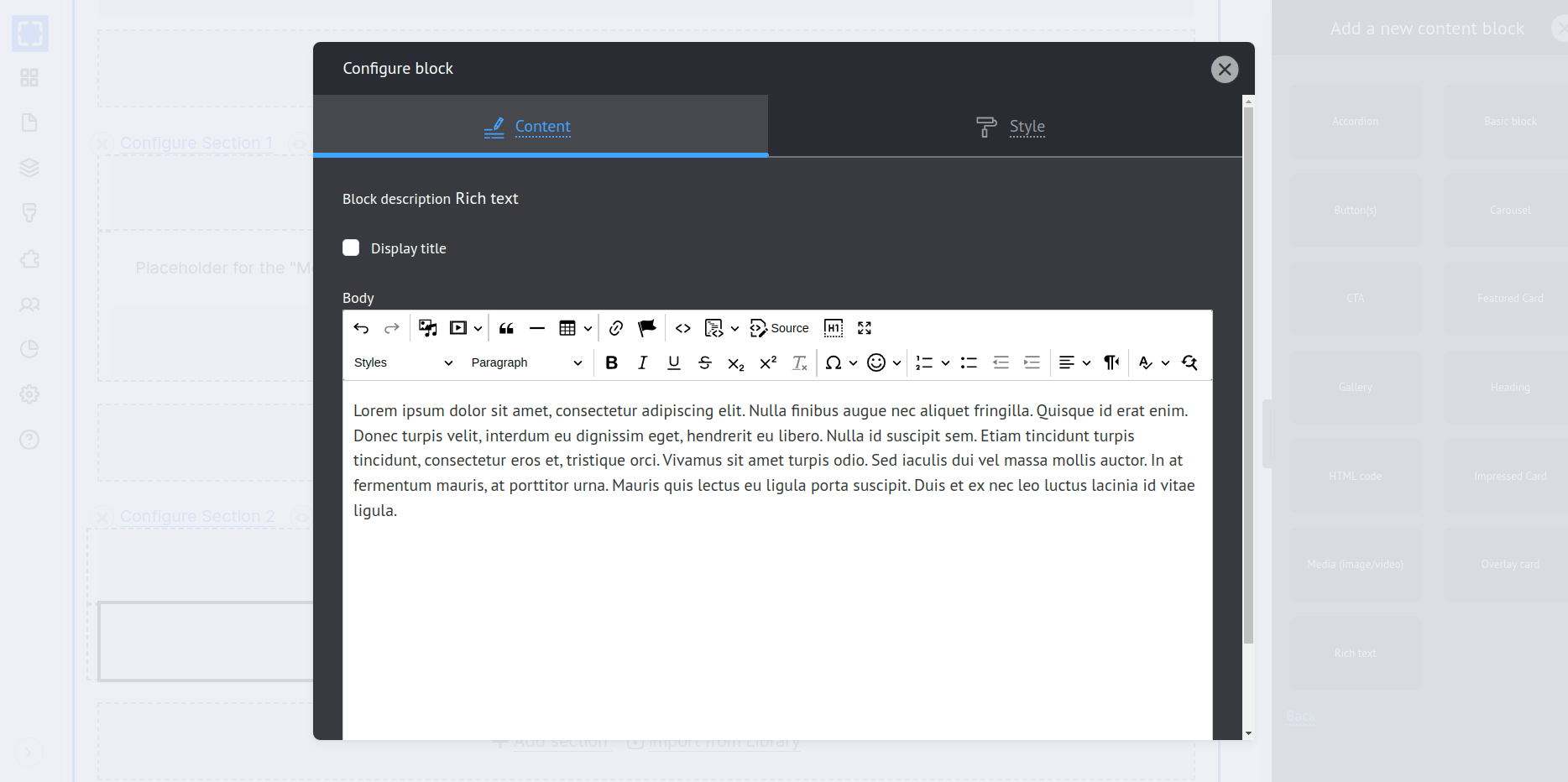Apply superscript formatting

[768, 362]
